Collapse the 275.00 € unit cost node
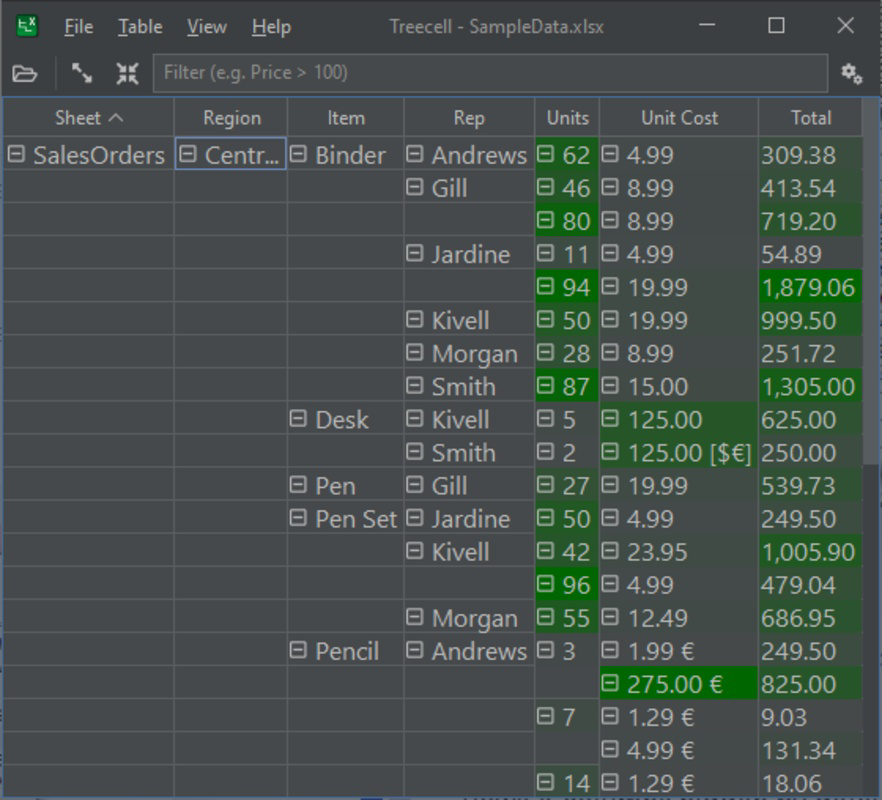Viewport: 882px width, 800px height. tap(610, 683)
